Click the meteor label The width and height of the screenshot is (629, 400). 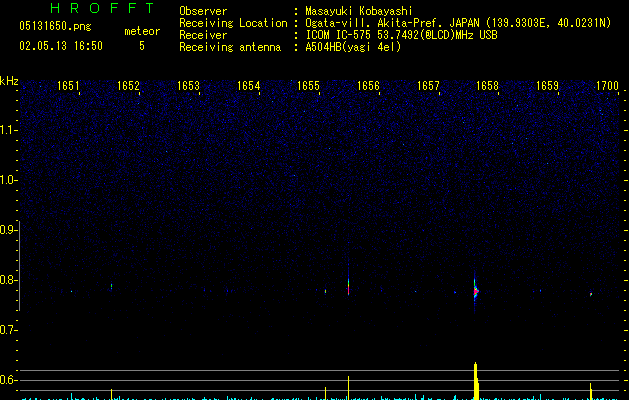tap(142, 31)
